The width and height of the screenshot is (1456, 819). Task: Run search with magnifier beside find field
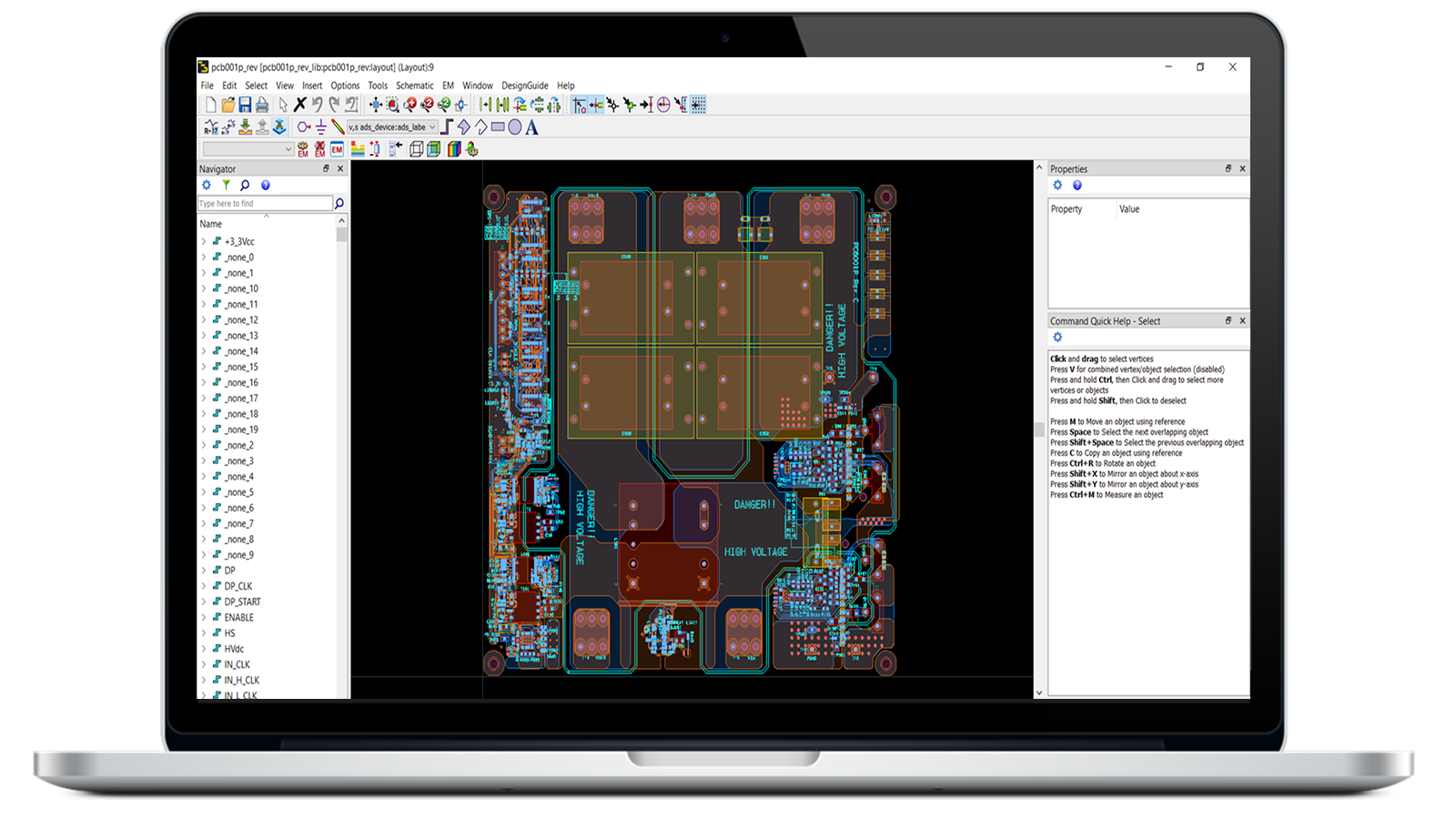pyautogui.click(x=339, y=203)
